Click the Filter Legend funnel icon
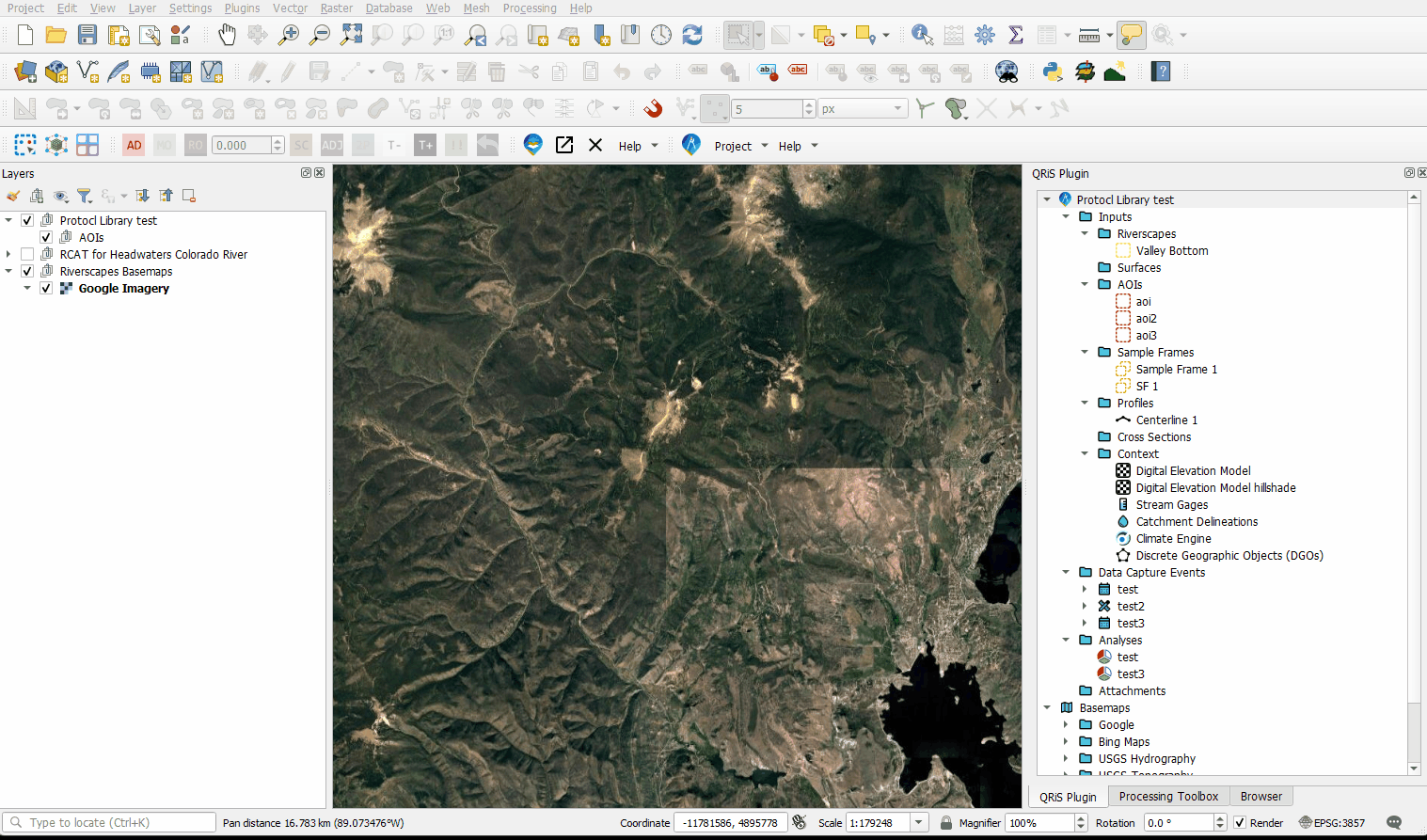Image resolution: width=1427 pixels, height=840 pixels. pos(84,196)
